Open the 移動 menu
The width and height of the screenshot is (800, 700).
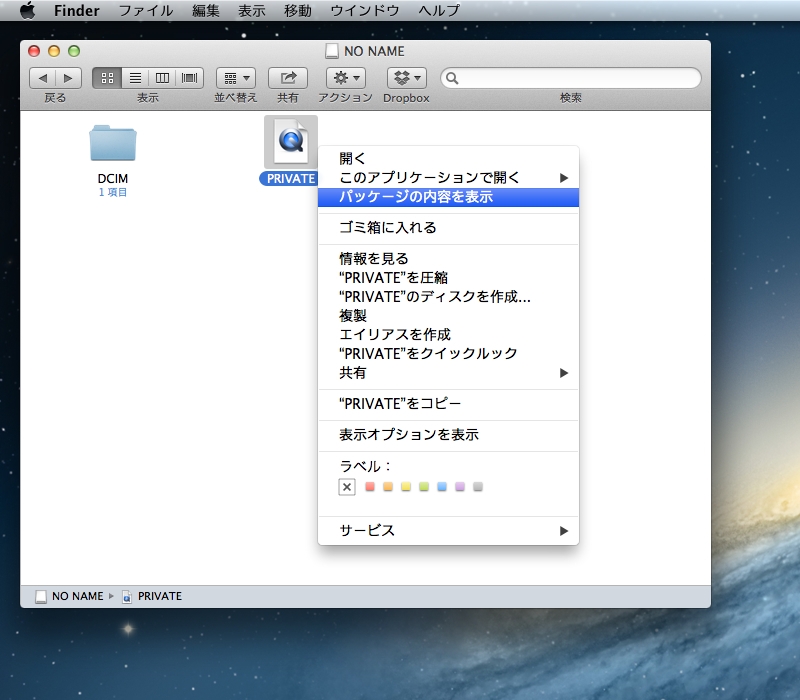tap(297, 10)
